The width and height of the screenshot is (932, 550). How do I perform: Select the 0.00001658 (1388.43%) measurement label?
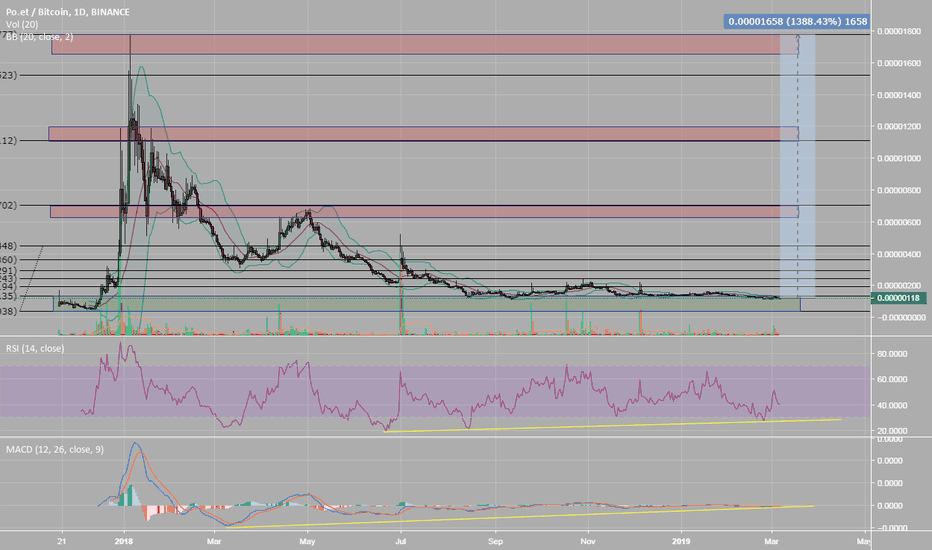[797, 21]
